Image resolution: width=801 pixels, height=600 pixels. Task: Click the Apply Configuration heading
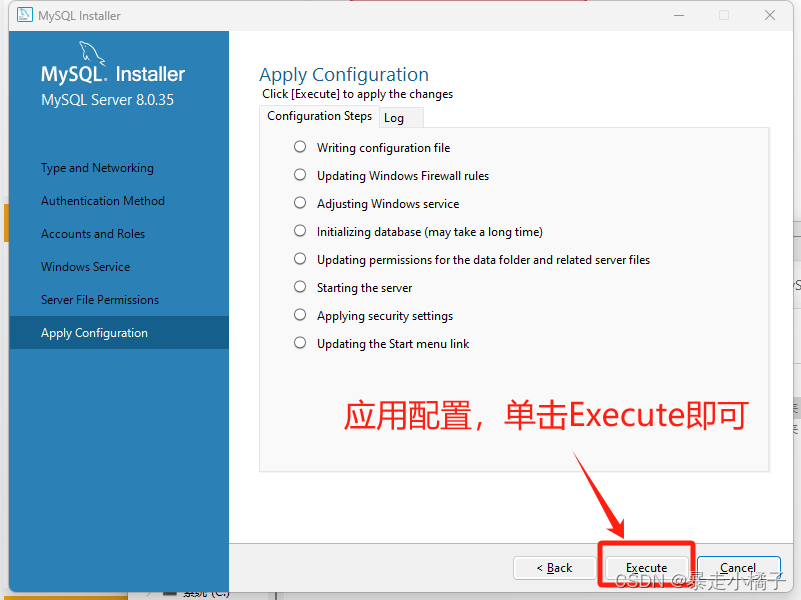coord(344,75)
